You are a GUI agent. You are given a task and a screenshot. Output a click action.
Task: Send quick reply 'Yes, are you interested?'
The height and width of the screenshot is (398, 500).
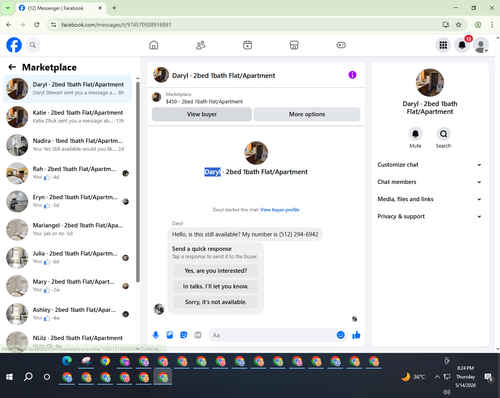pos(216,271)
